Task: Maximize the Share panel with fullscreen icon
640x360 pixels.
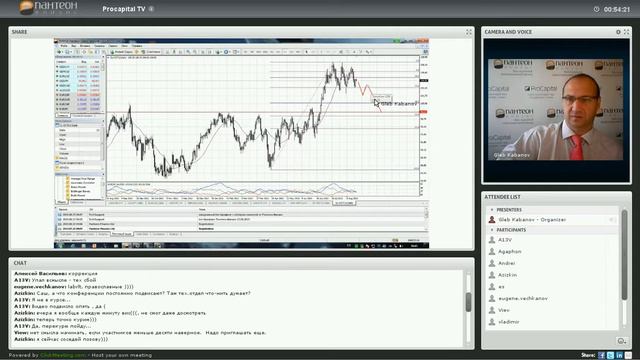Action: click(x=469, y=32)
